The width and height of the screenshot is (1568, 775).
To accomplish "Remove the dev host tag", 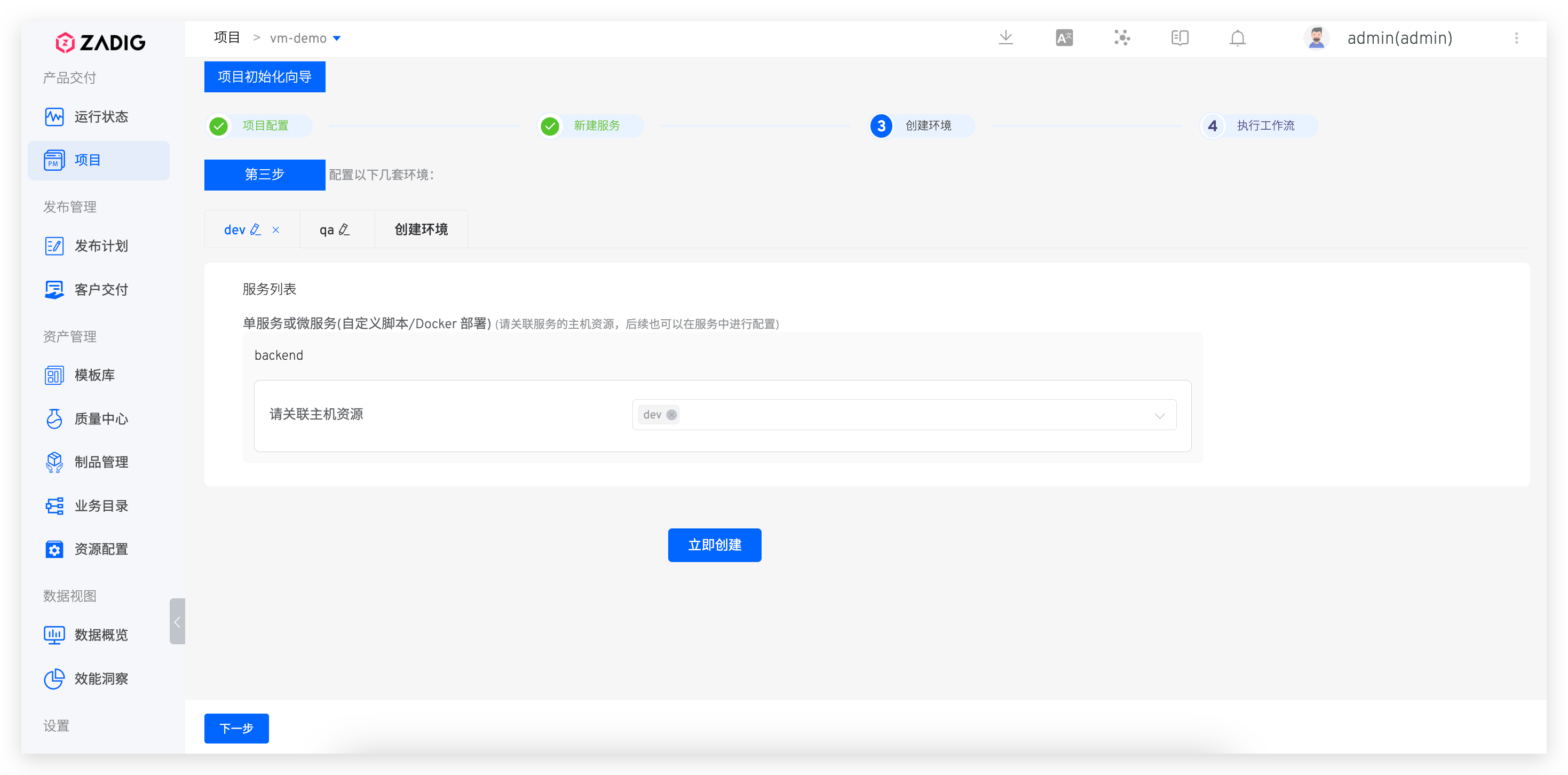I will coord(671,415).
